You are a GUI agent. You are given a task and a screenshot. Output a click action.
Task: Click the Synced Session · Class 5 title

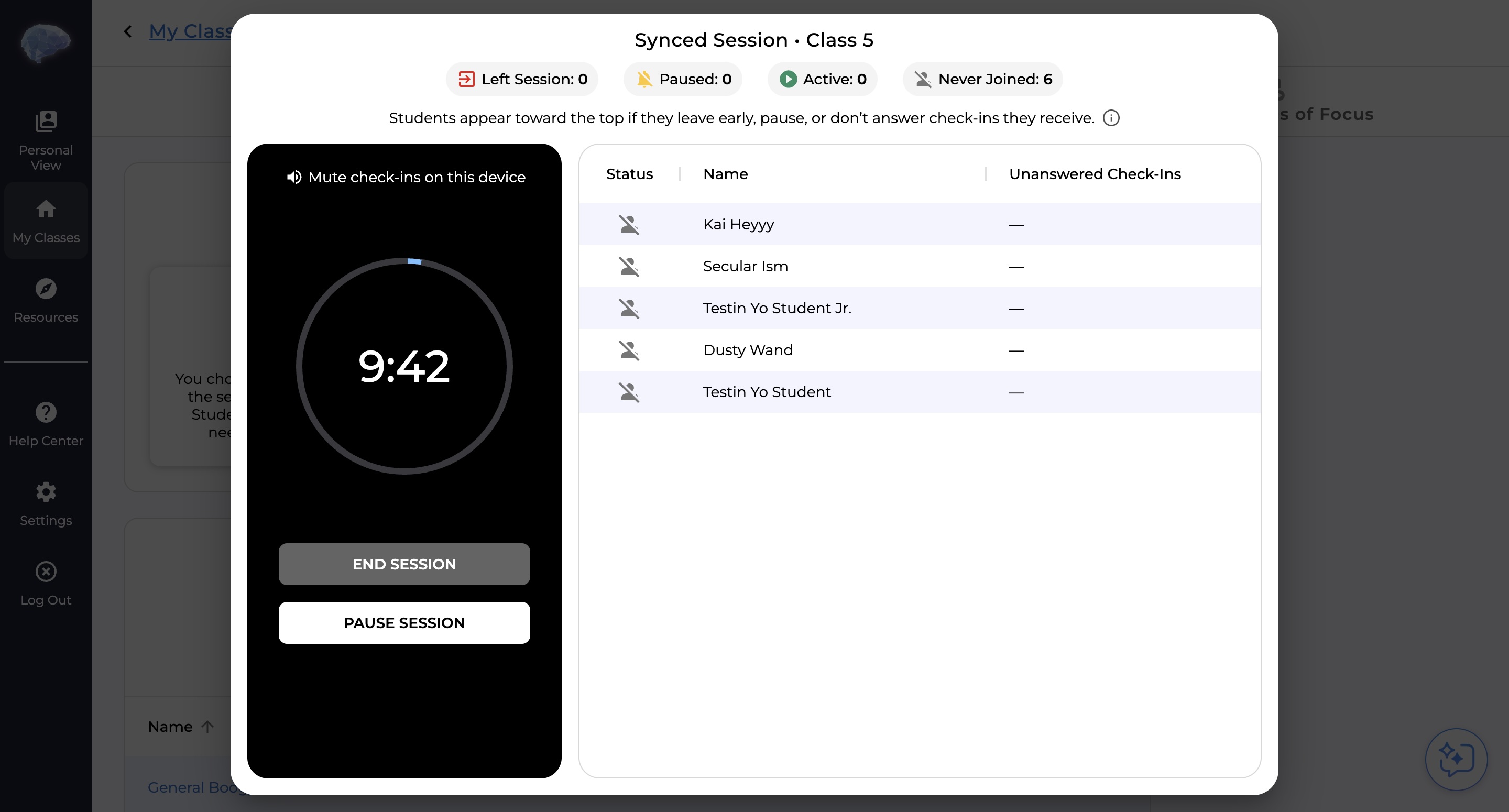pos(754,40)
